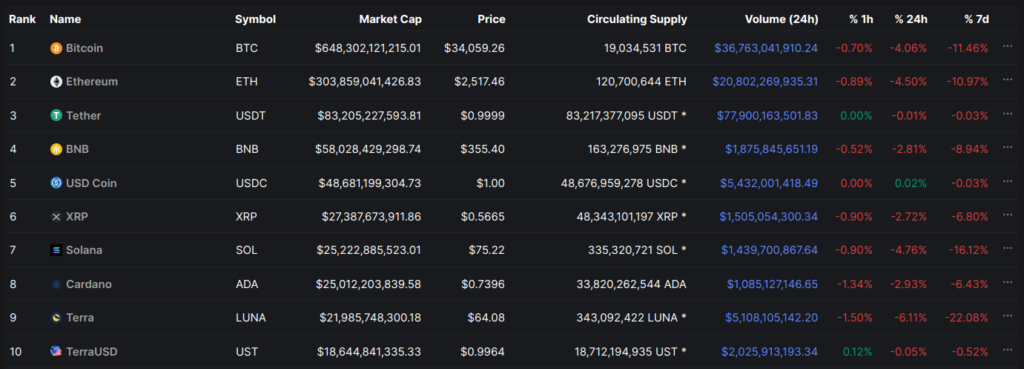Open the more options menu for Bitcoin
1024x369 pixels.
click(x=1007, y=48)
